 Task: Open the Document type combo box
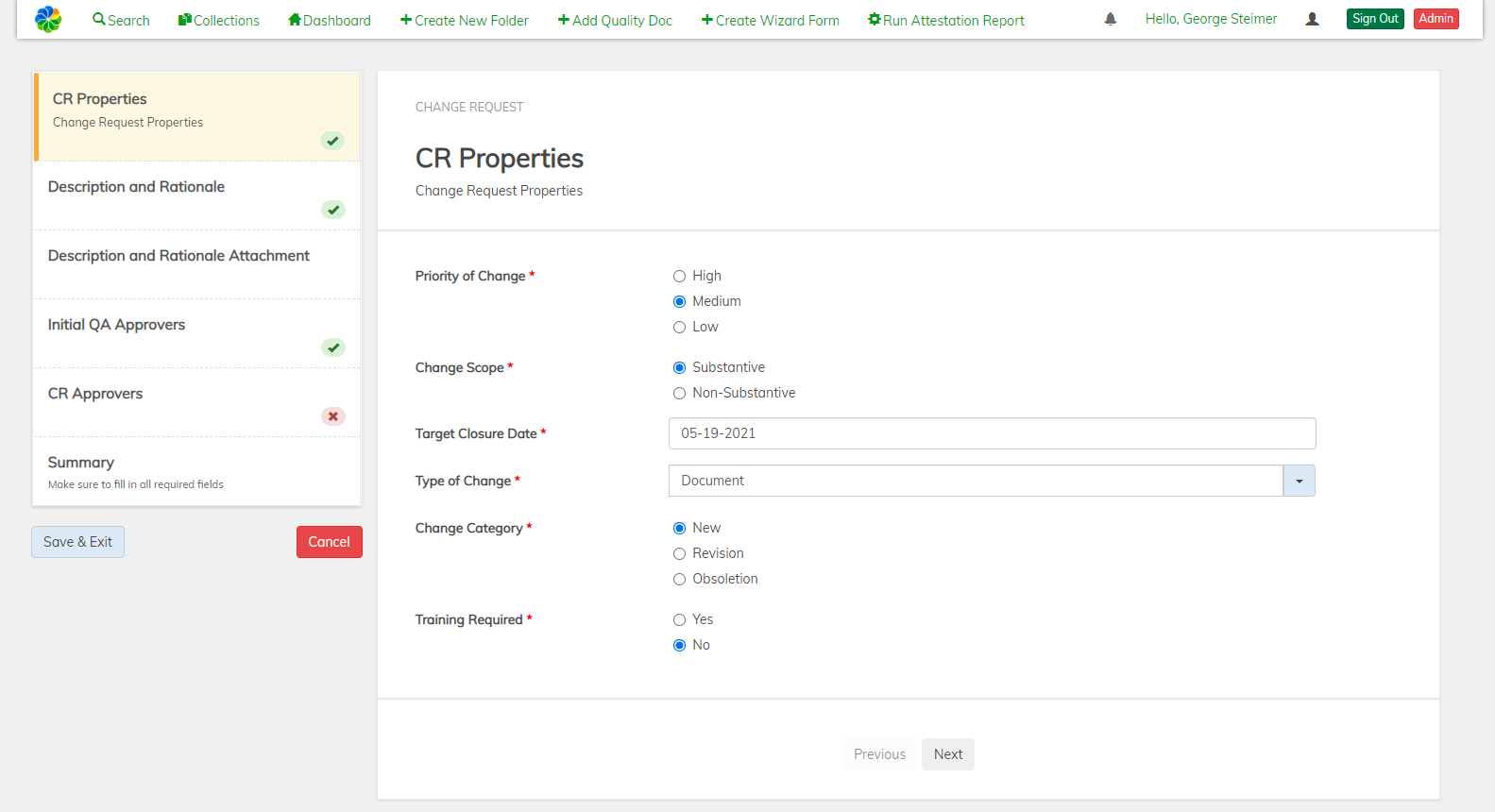coord(975,481)
